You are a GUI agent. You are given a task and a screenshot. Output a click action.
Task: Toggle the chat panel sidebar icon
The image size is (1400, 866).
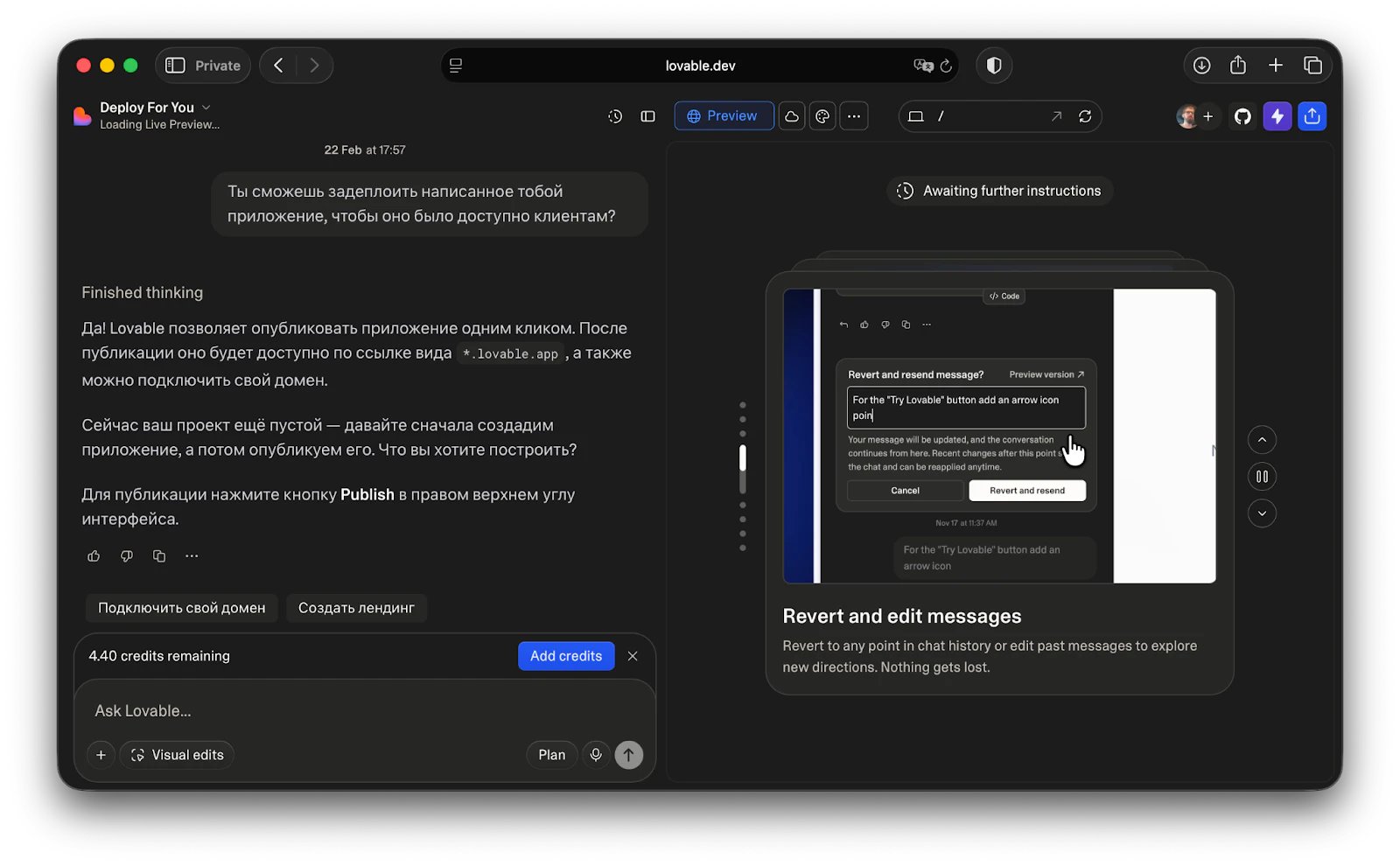647,116
